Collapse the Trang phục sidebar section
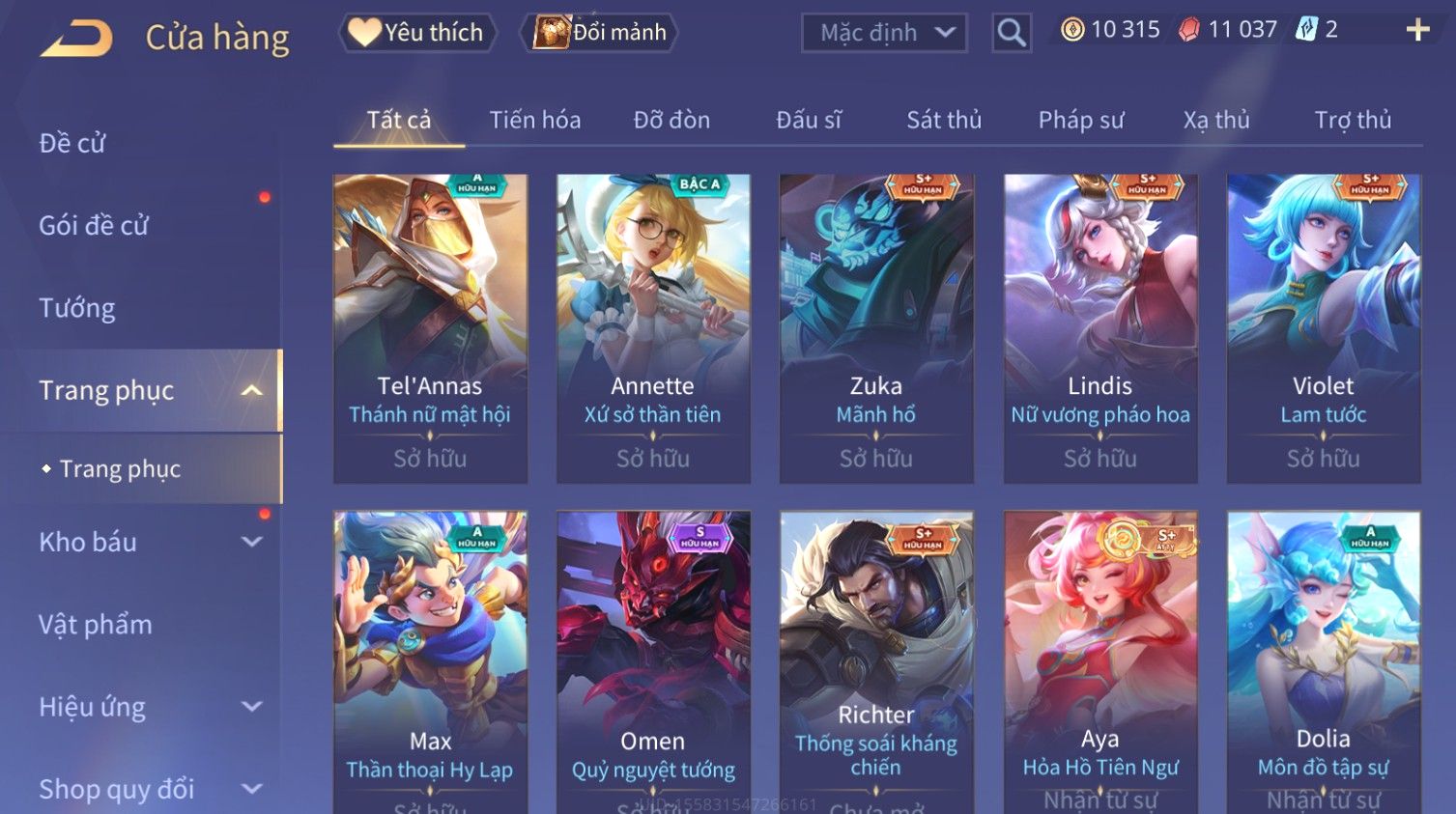The image size is (1456, 814). click(252, 390)
